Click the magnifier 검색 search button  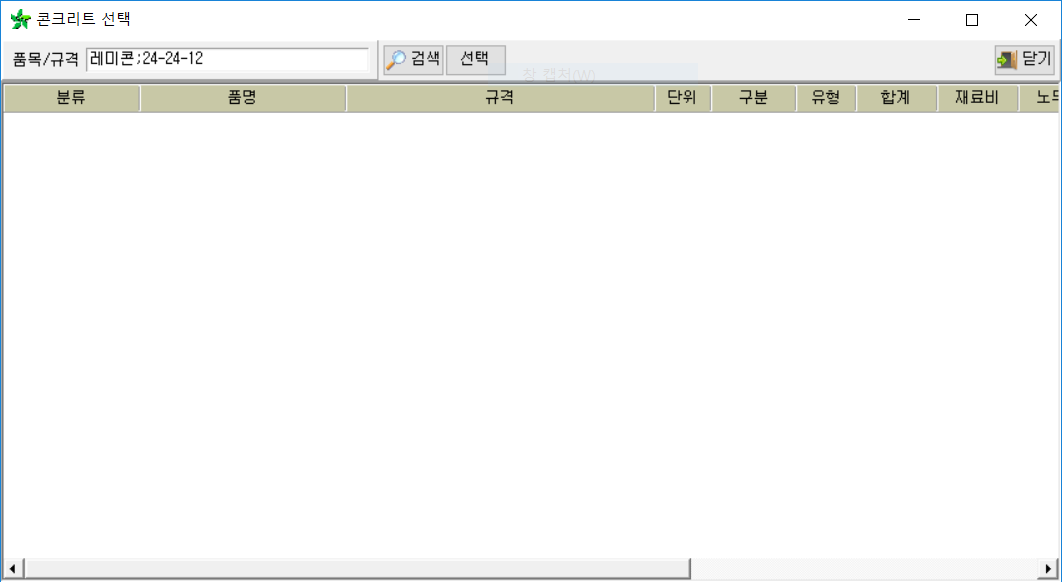413,59
